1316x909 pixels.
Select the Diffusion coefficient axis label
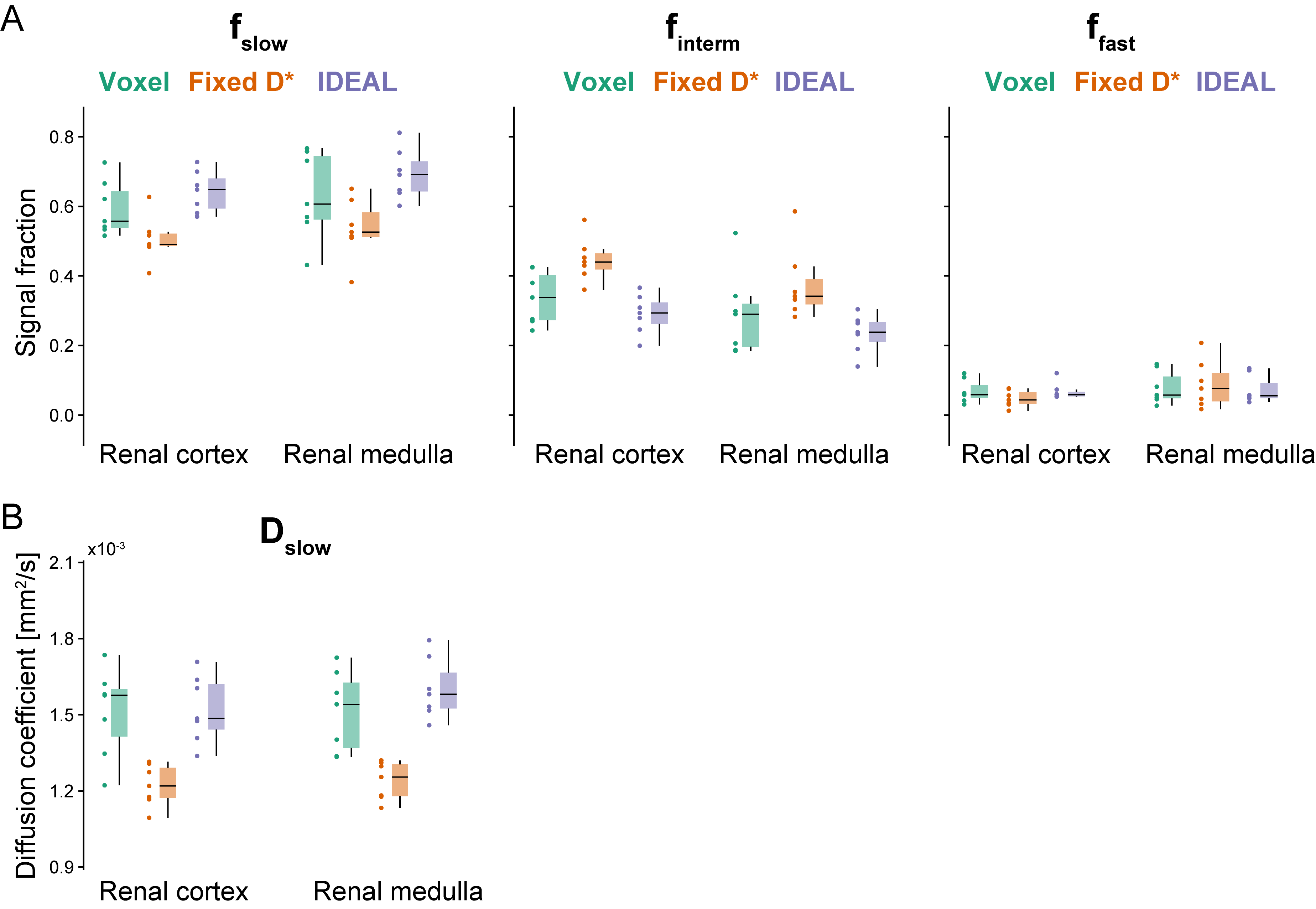[x=26, y=715]
